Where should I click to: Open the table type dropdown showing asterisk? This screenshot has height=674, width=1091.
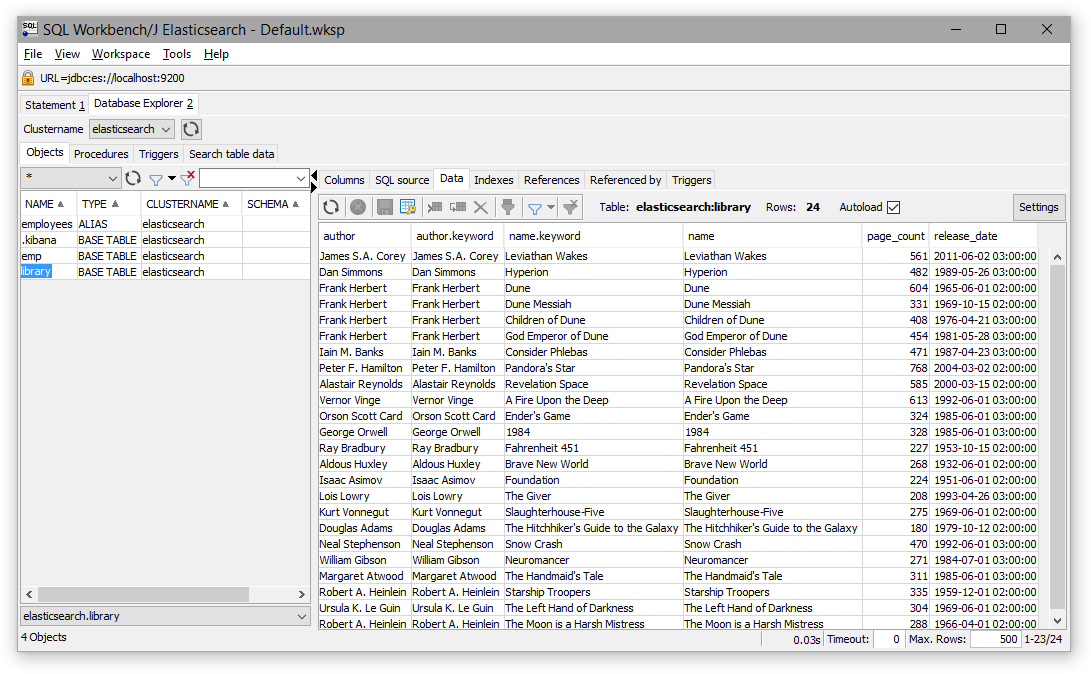coord(70,176)
